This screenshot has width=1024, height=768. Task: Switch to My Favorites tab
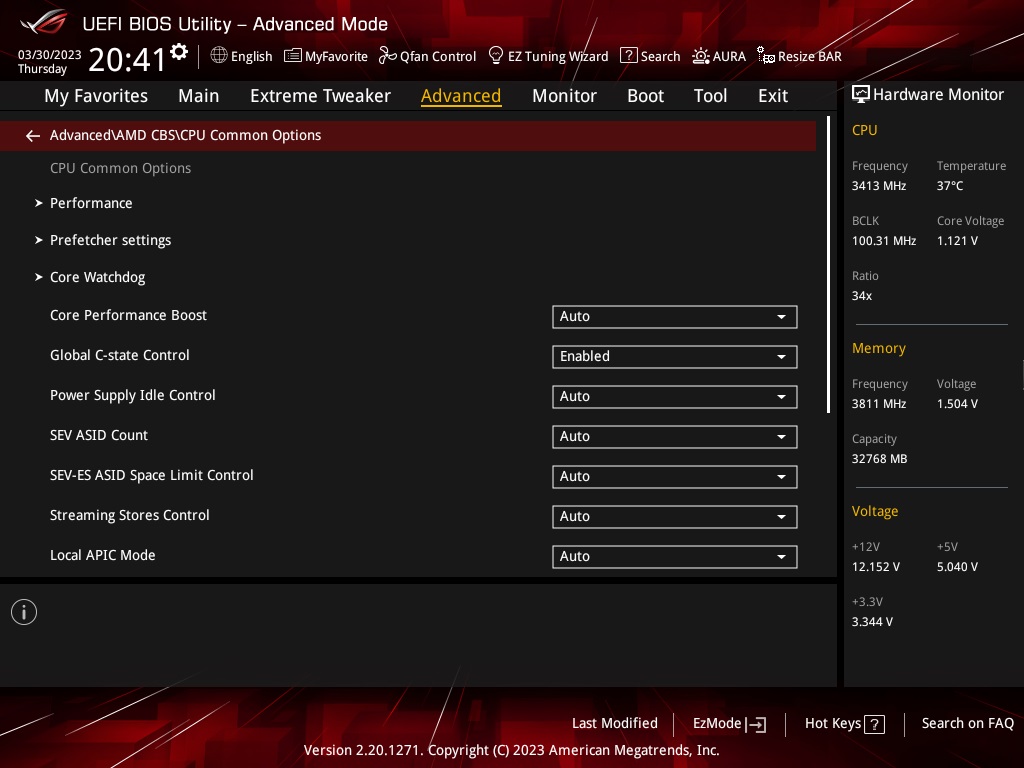[x=96, y=96]
